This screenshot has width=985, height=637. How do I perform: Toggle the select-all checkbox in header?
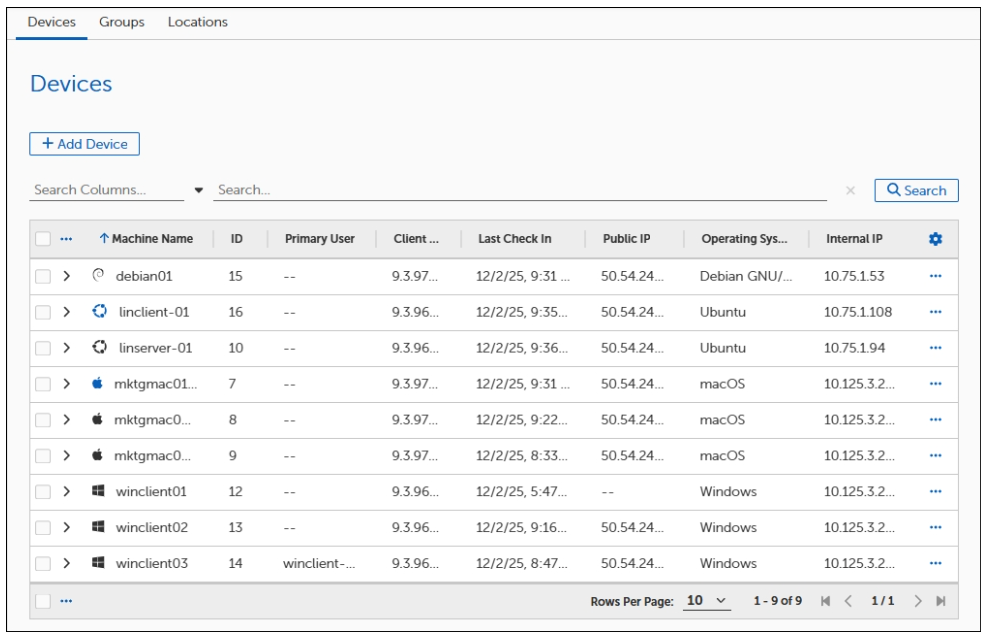click(x=44, y=240)
